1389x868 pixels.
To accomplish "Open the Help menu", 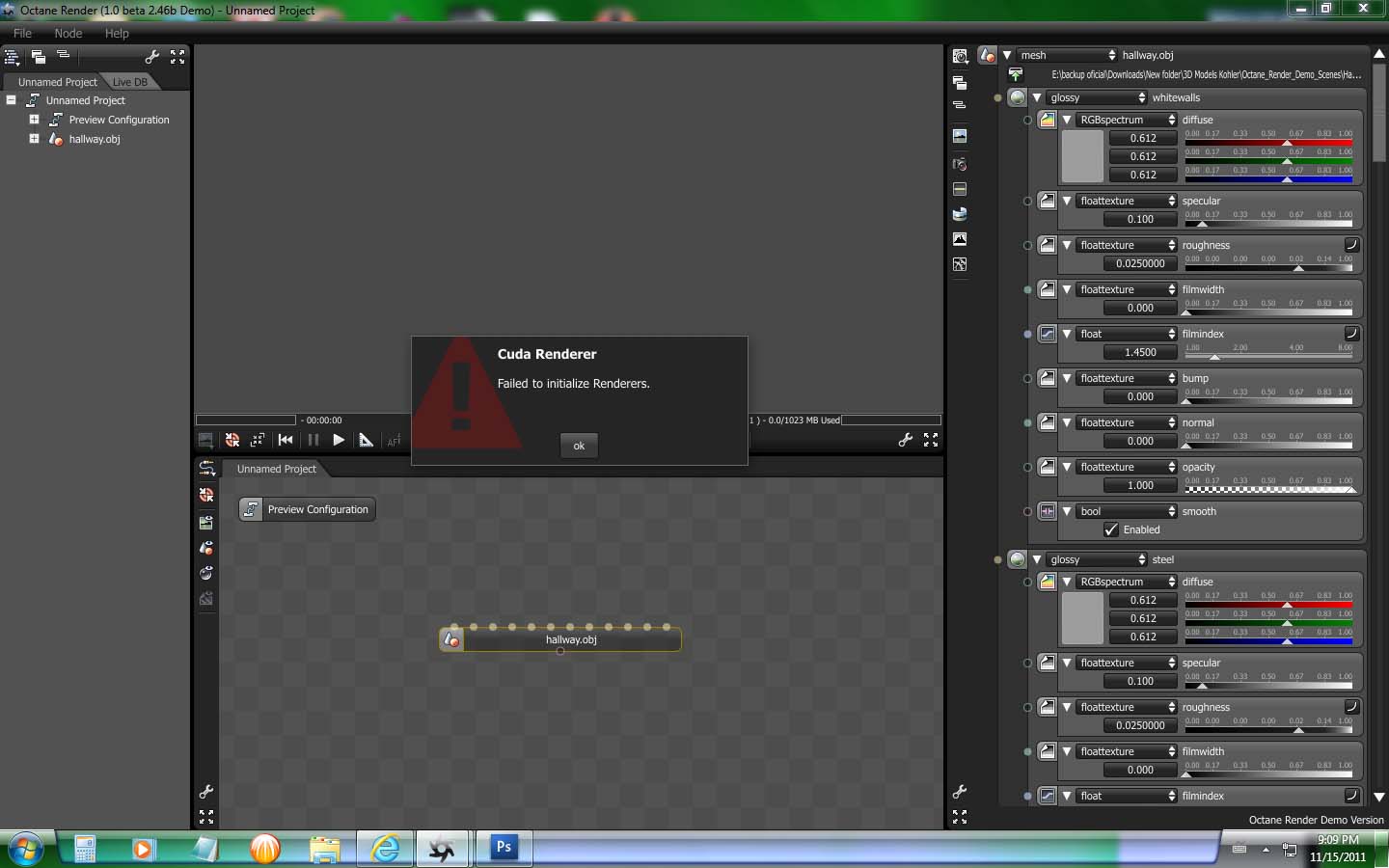I will [x=117, y=33].
